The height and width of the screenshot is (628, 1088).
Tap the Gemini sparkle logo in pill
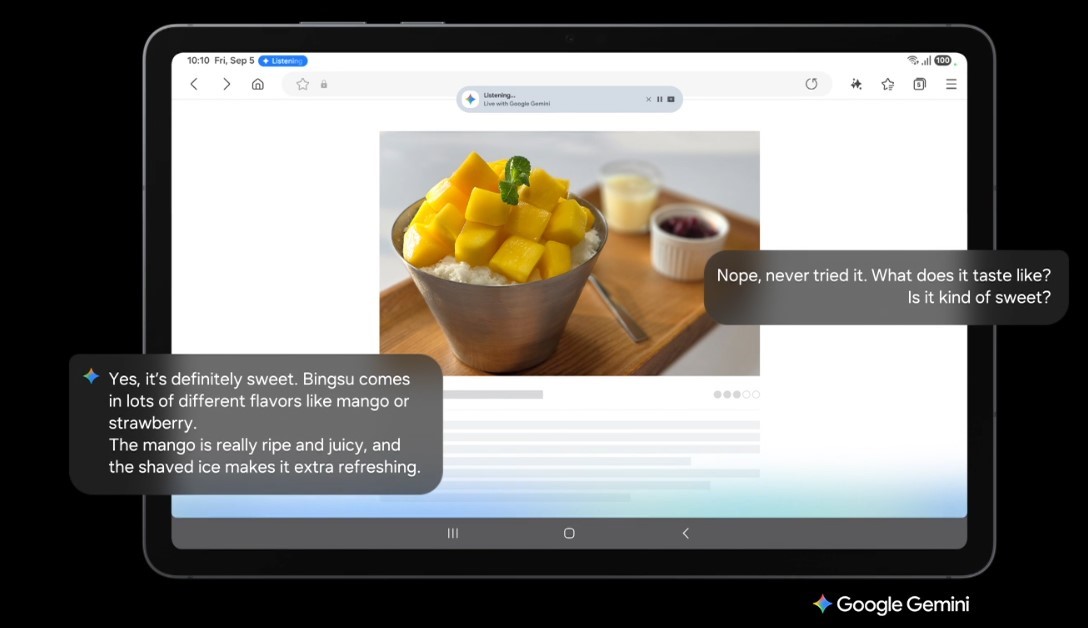click(470, 99)
